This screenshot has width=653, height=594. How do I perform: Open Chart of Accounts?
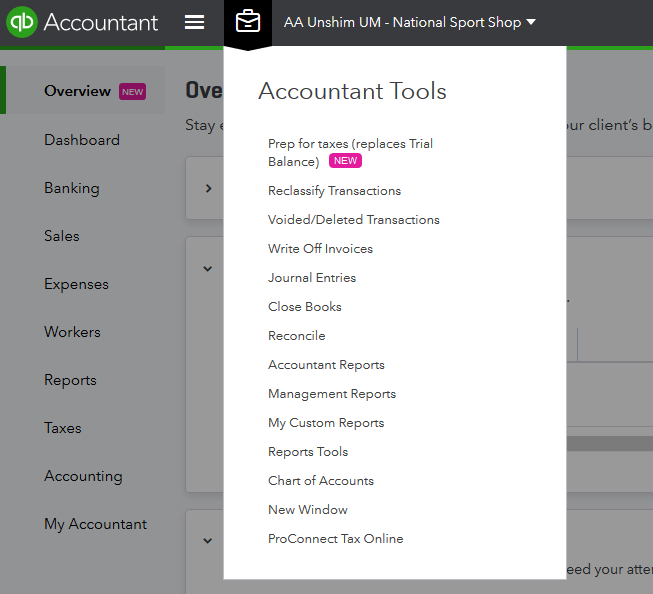tap(321, 481)
